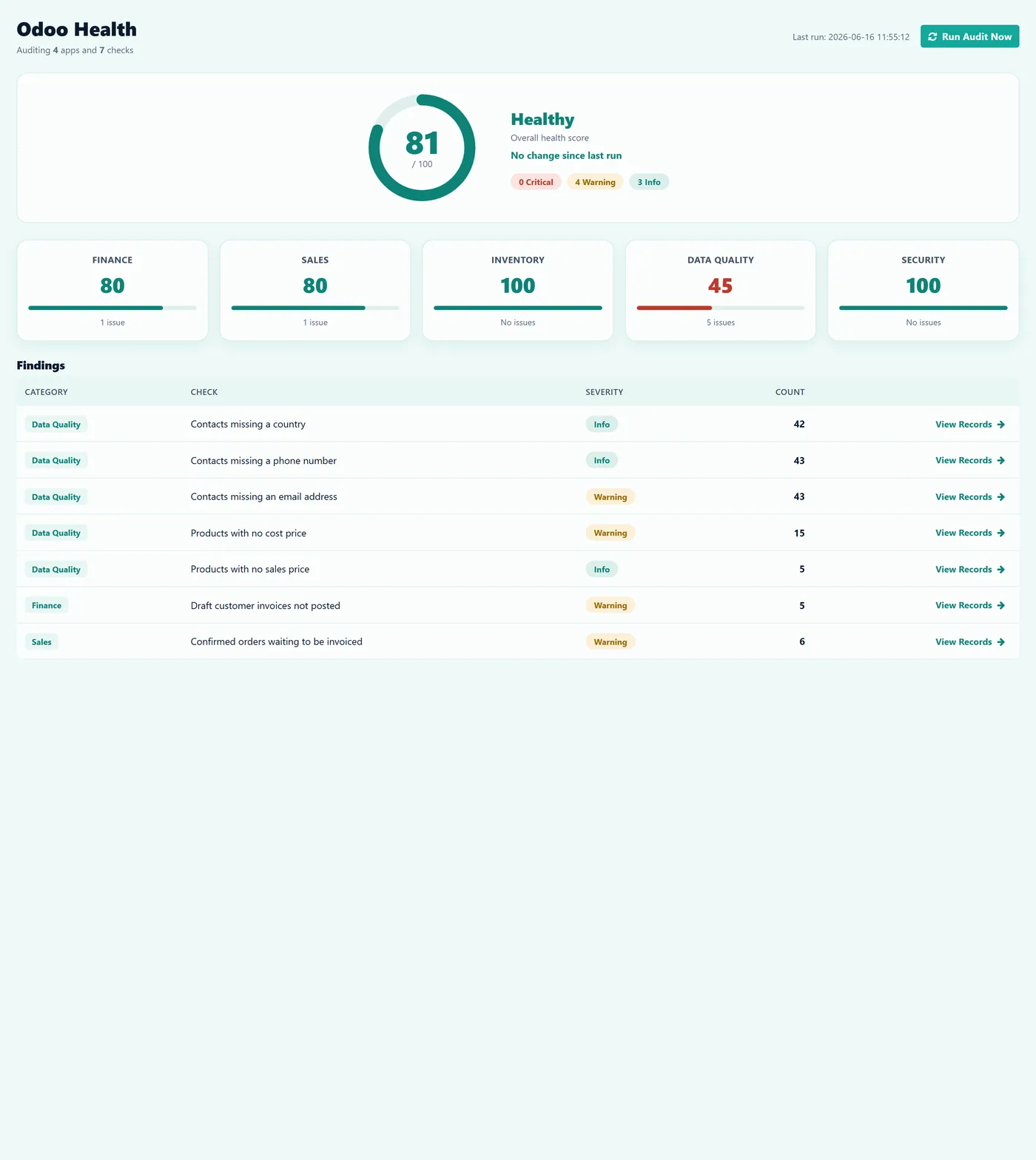Click the red Data Quality progress bar
Image resolution: width=1036 pixels, height=1160 pixels.
coord(721,308)
